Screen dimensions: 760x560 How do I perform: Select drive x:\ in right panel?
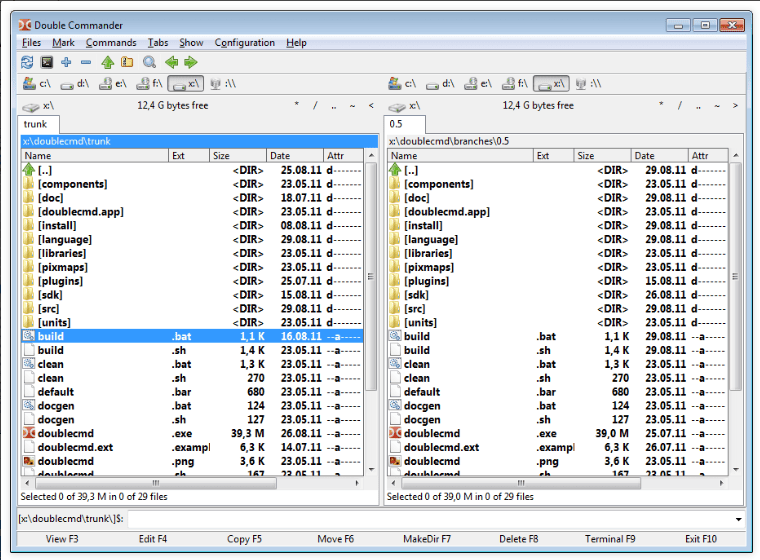click(x=552, y=84)
